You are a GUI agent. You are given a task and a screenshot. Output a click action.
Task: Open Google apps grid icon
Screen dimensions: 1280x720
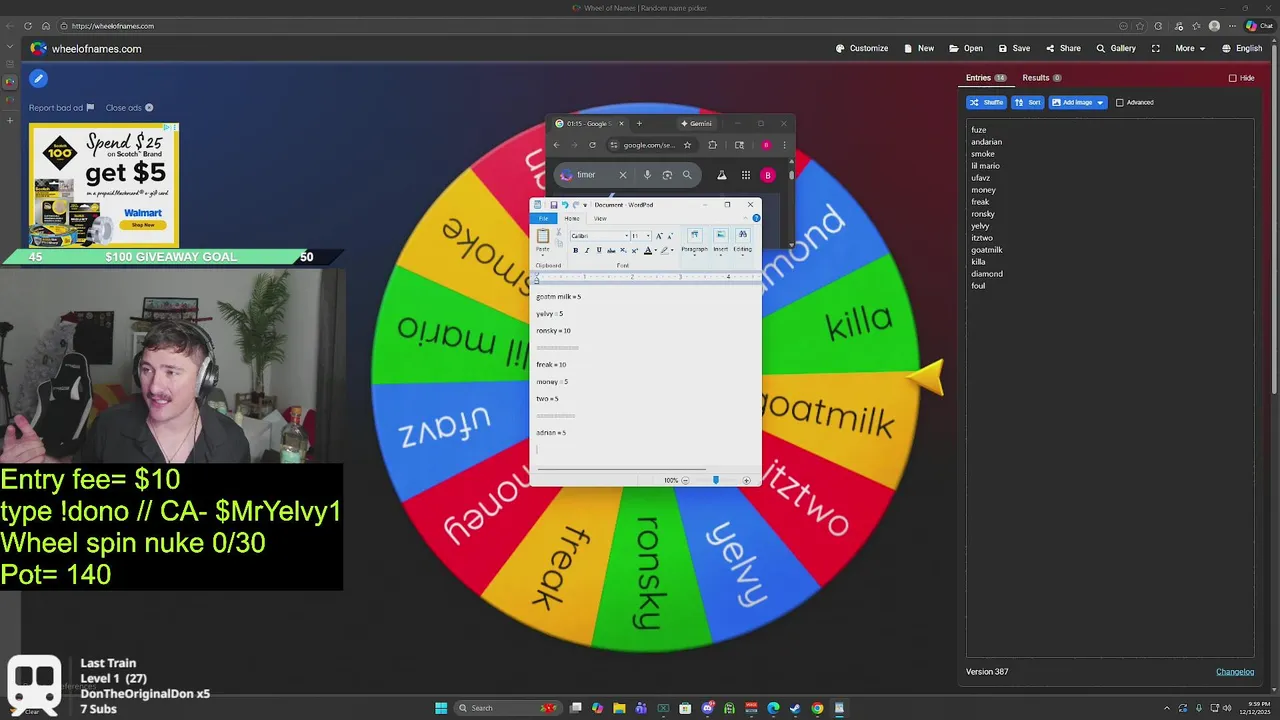pos(745,175)
